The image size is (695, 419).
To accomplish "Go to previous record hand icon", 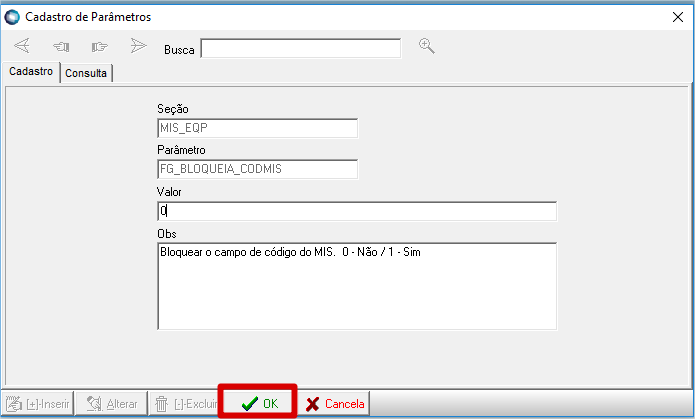I will pos(61,46).
